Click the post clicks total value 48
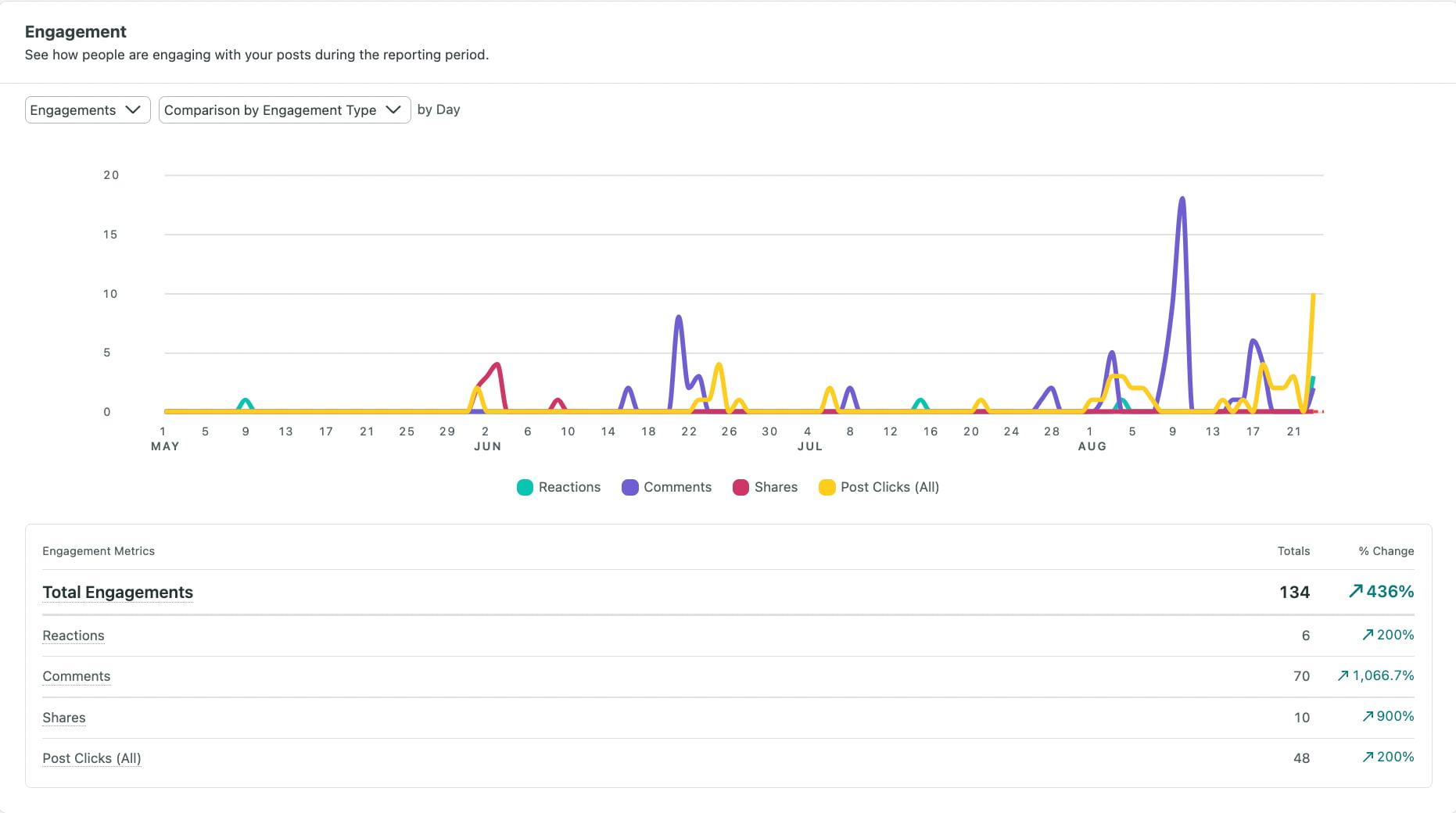 tap(1301, 758)
